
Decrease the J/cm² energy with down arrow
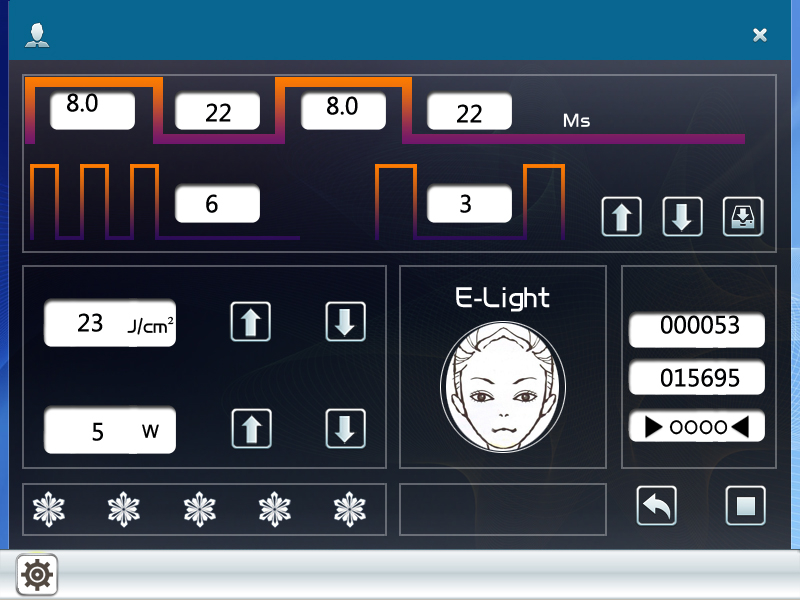(345, 322)
